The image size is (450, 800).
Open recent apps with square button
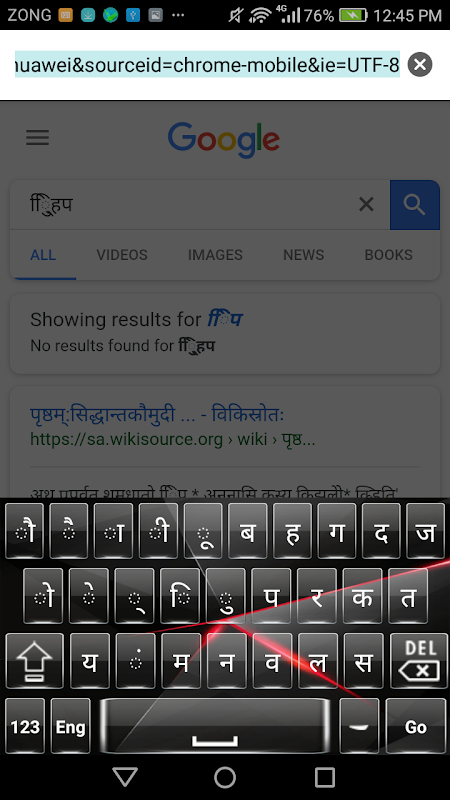pos(324,777)
